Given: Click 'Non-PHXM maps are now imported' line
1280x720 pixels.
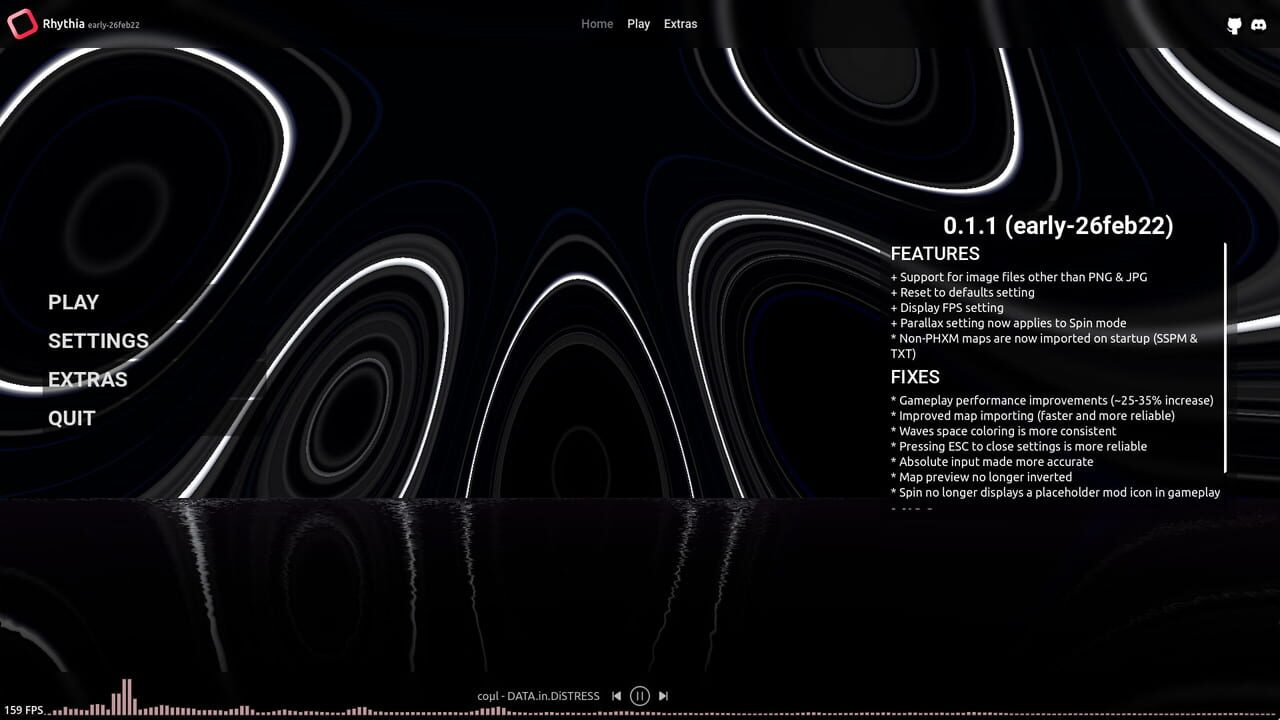Looking at the screenshot, I should pos(1044,346).
